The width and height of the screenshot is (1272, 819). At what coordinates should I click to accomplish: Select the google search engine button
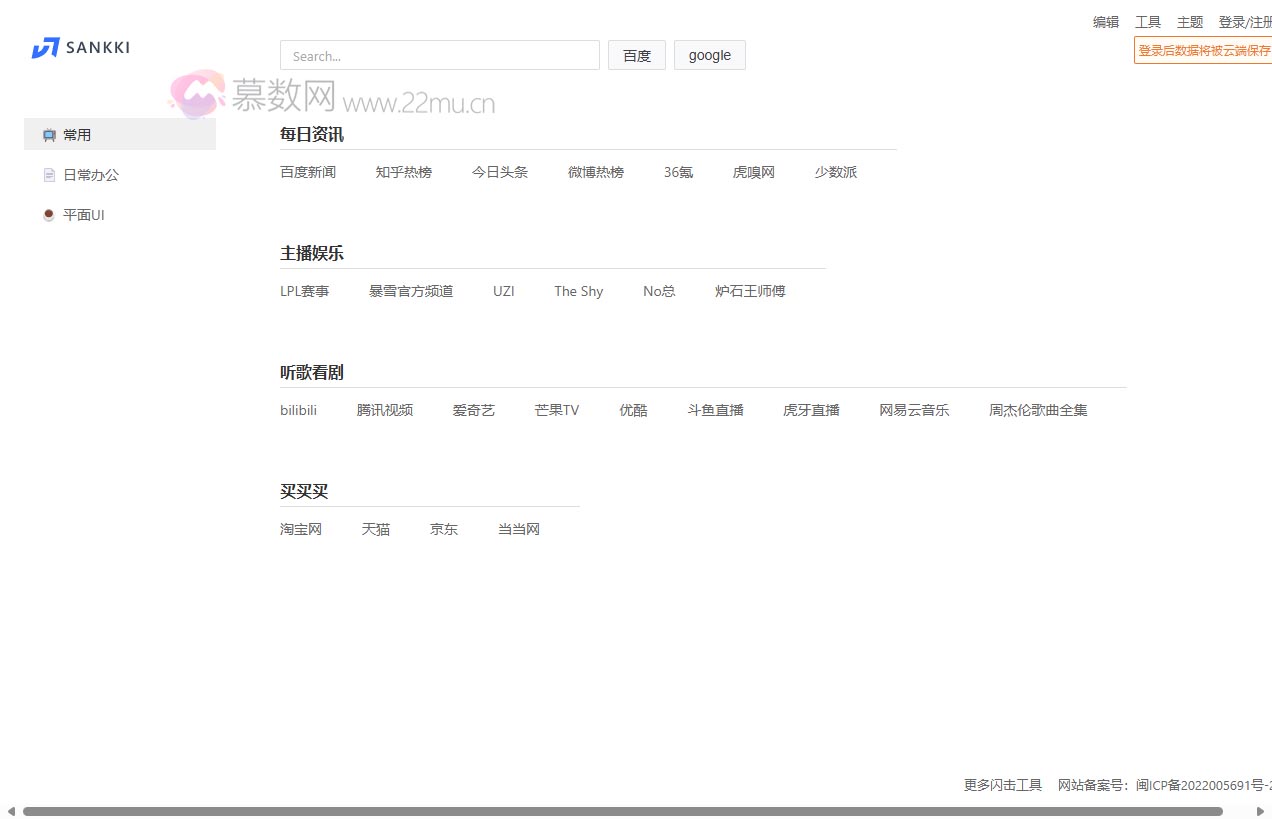click(710, 55)
